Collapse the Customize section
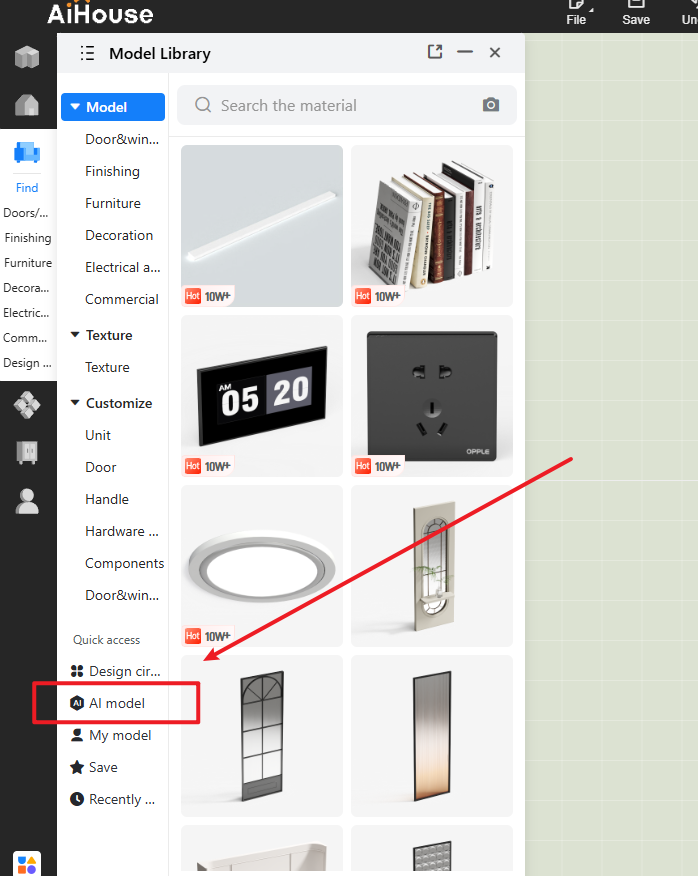Image resolution: width=698 pixels, height=876 pixels. [75, 403]
